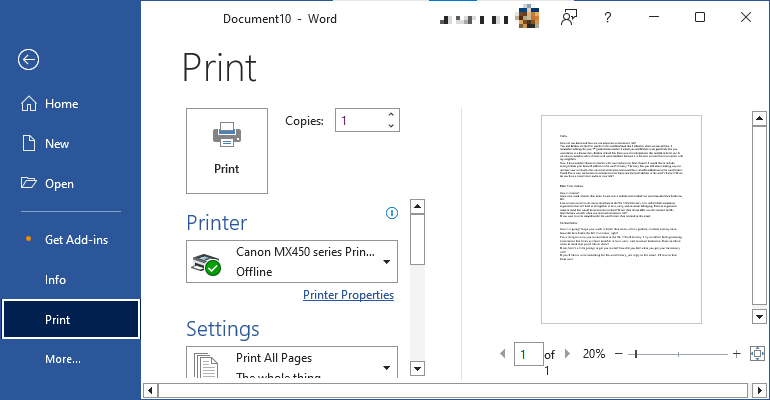770x400 pixels.
Task: Go to previous page arrow in preview
Action: [x=502, y=354]
